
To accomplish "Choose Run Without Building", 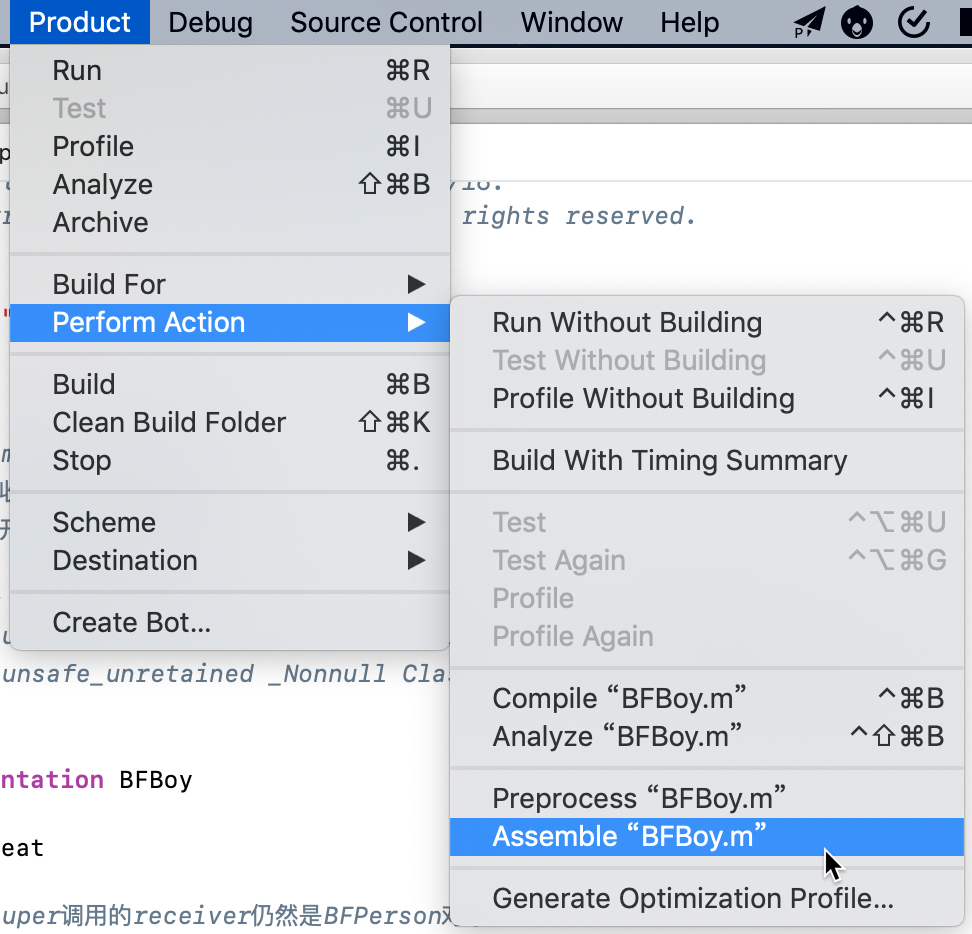I will coord(707,322).
